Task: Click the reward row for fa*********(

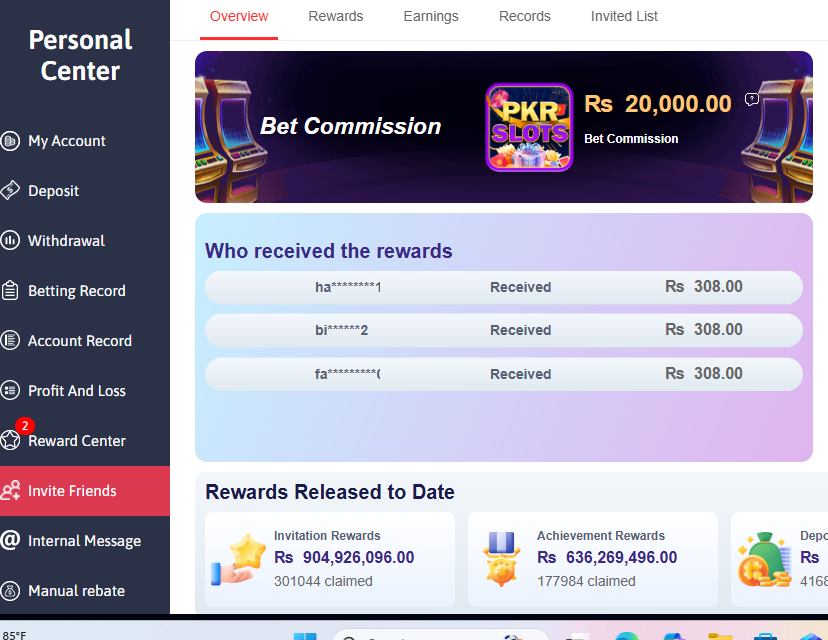Action: click(x=504, y=374)
